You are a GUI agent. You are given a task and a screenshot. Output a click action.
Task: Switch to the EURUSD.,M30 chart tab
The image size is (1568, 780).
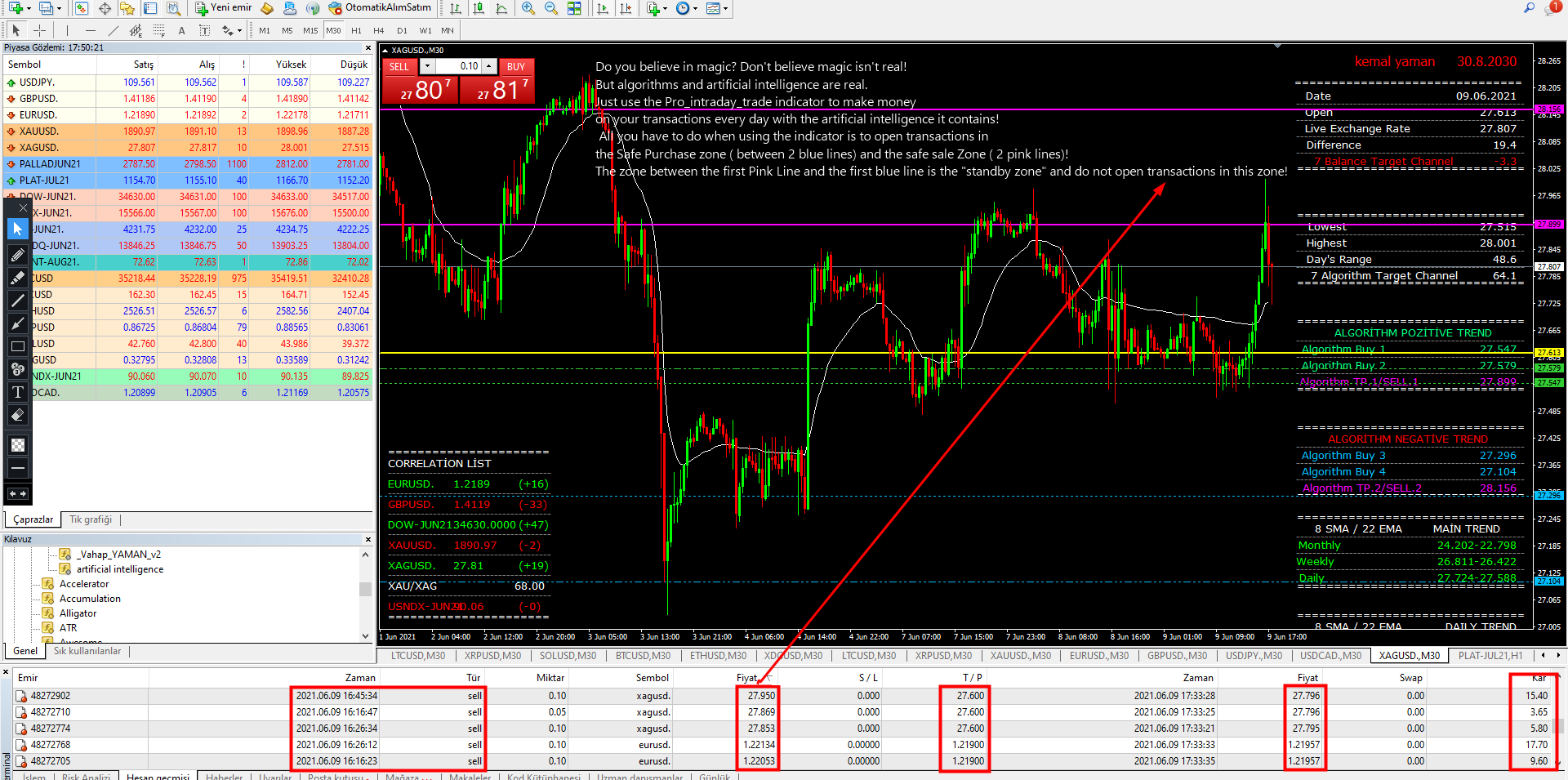[1099, 655]
